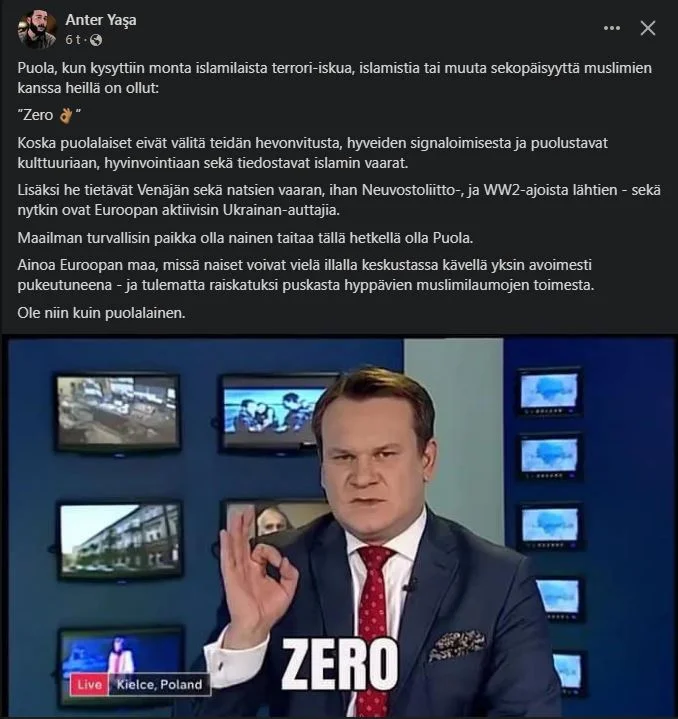Click the public globe privacy icon
Viewport: 678px width, 719px height.
[96, 40]
